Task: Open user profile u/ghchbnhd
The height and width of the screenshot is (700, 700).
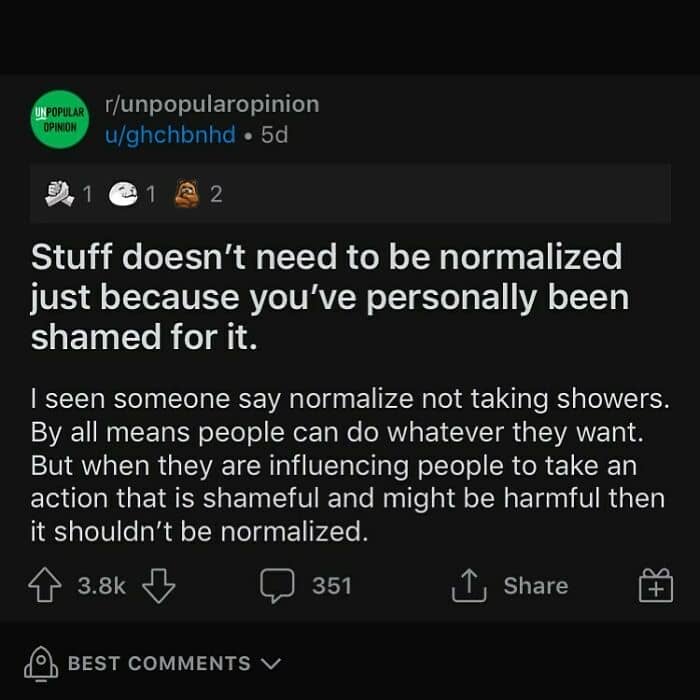Action: tap(170, 134)
